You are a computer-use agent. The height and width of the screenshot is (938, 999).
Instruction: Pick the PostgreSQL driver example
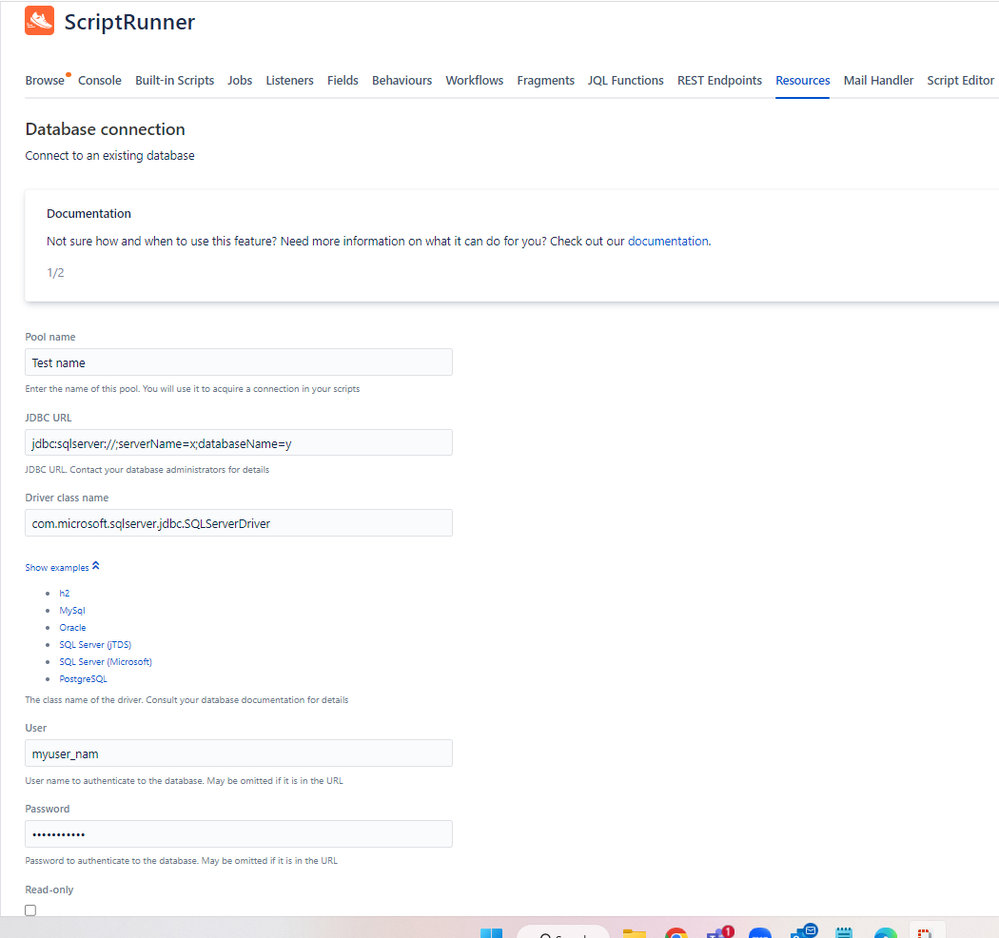pos(83,679)
